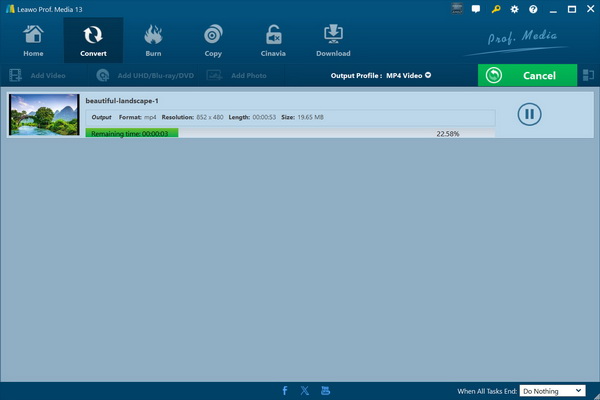
Task: Open the YouTube icon
Action: click(325, 390)
